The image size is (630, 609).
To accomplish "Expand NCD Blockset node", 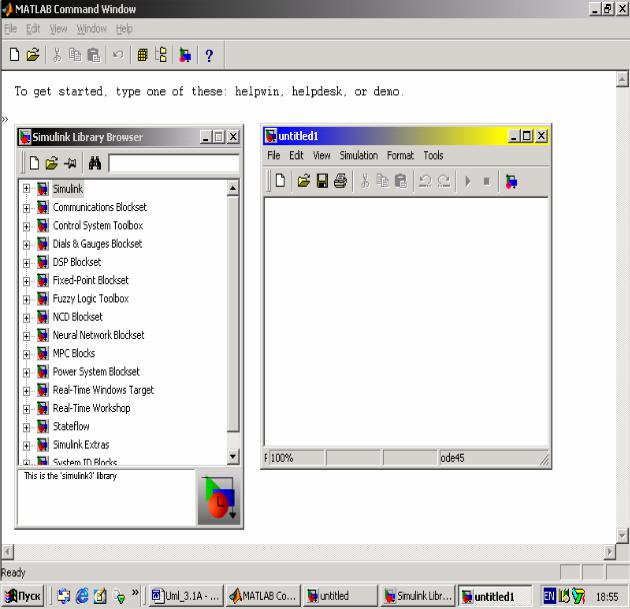I will tap(27, 318).
